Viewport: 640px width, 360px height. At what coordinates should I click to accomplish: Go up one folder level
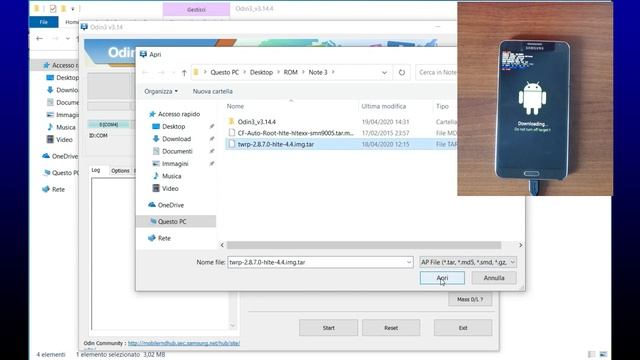[184, 73]
